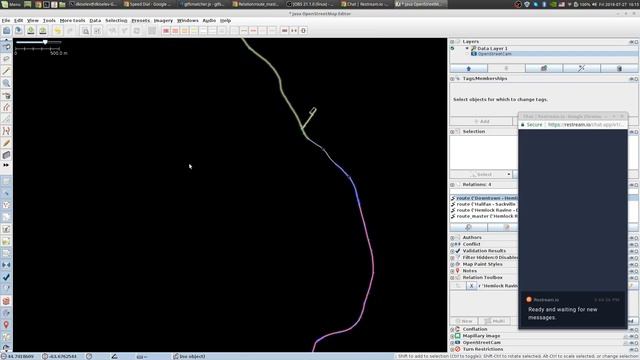This screenshot has height=360, width=640.
Task: Select the Data Layer 1 row
Action: (544, 48)
